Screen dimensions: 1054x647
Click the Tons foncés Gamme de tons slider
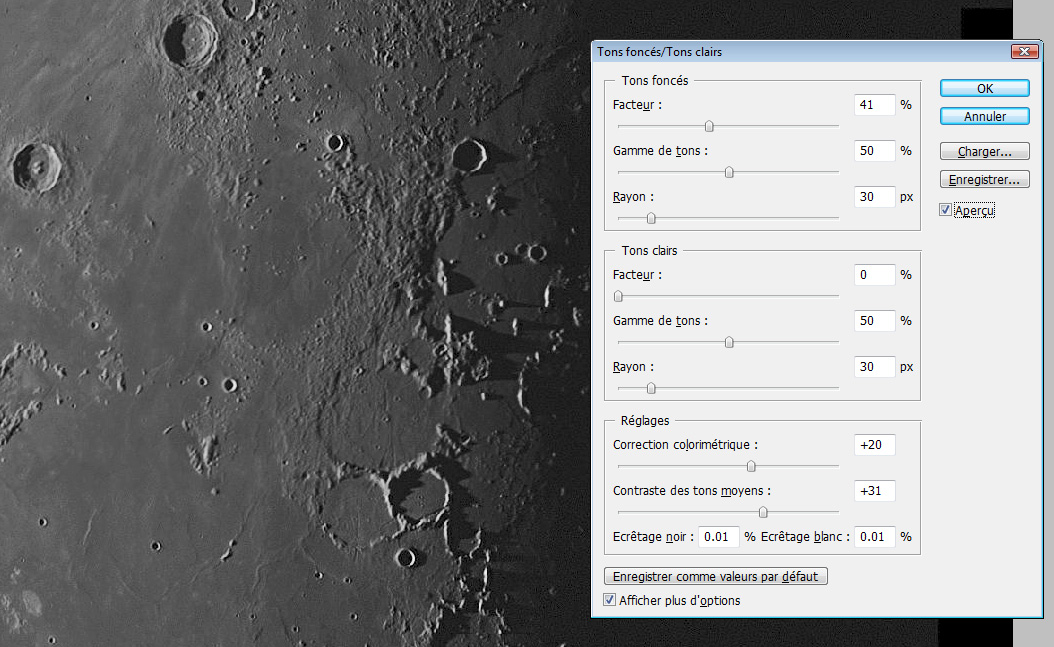729,172
